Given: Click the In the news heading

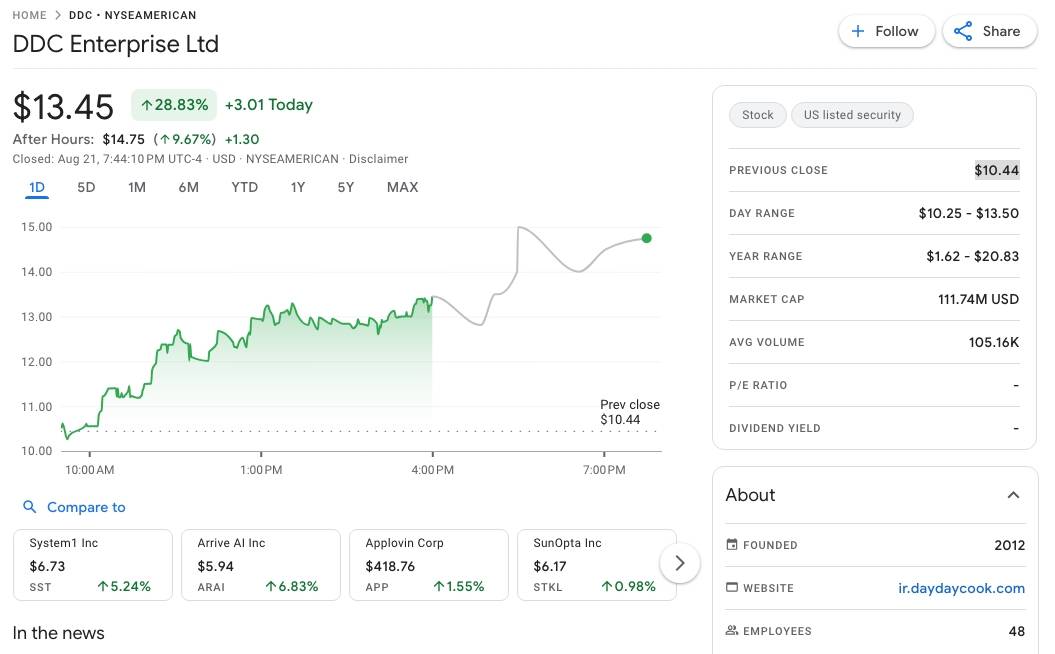Looking at the screenshot, I should (x=59, y=633).
